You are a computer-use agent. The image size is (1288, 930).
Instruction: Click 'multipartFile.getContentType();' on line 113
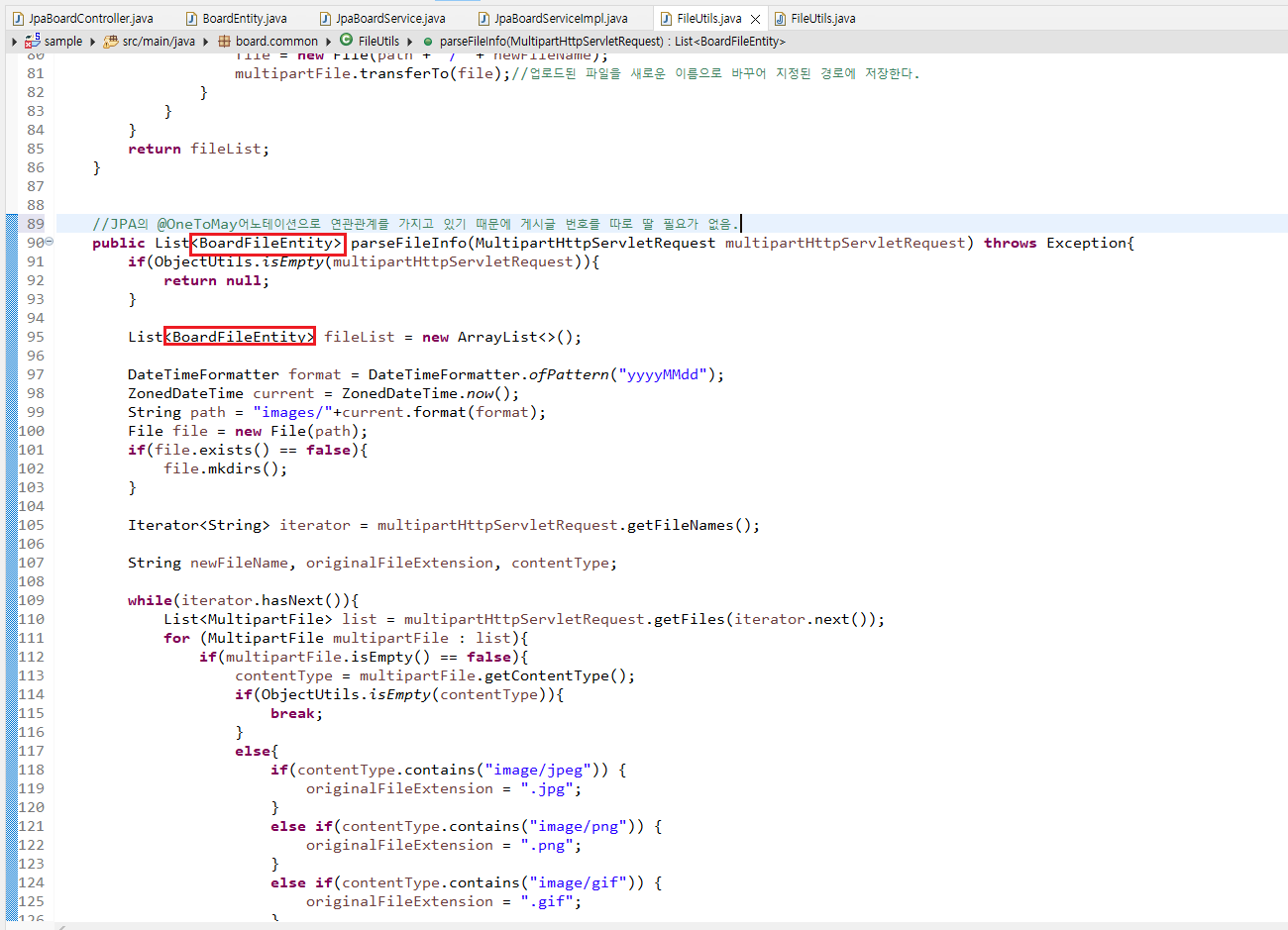pos(497,675)
